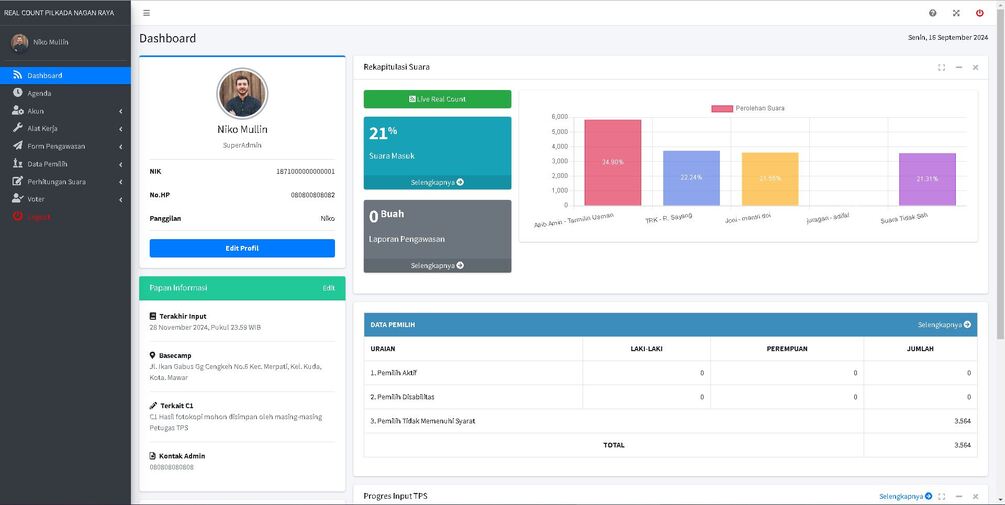
Task: Click the blue TRK - R. Sayang bar
Action: pyautogui.click(x=692, y=178)
